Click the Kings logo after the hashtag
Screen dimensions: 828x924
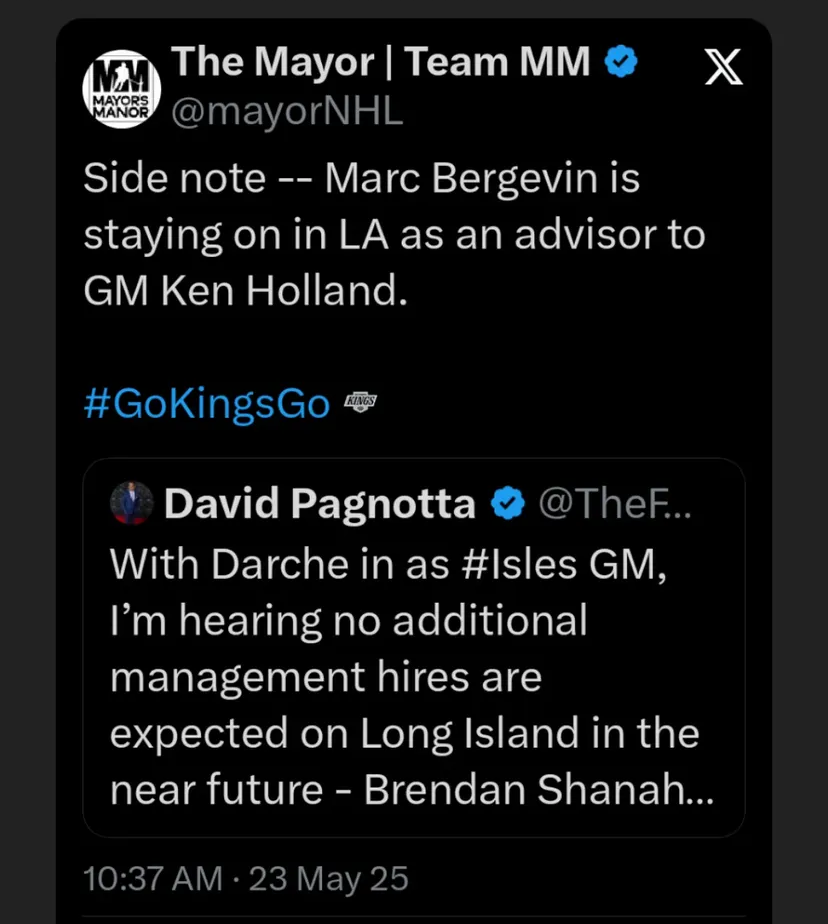(x=360, y=402)
